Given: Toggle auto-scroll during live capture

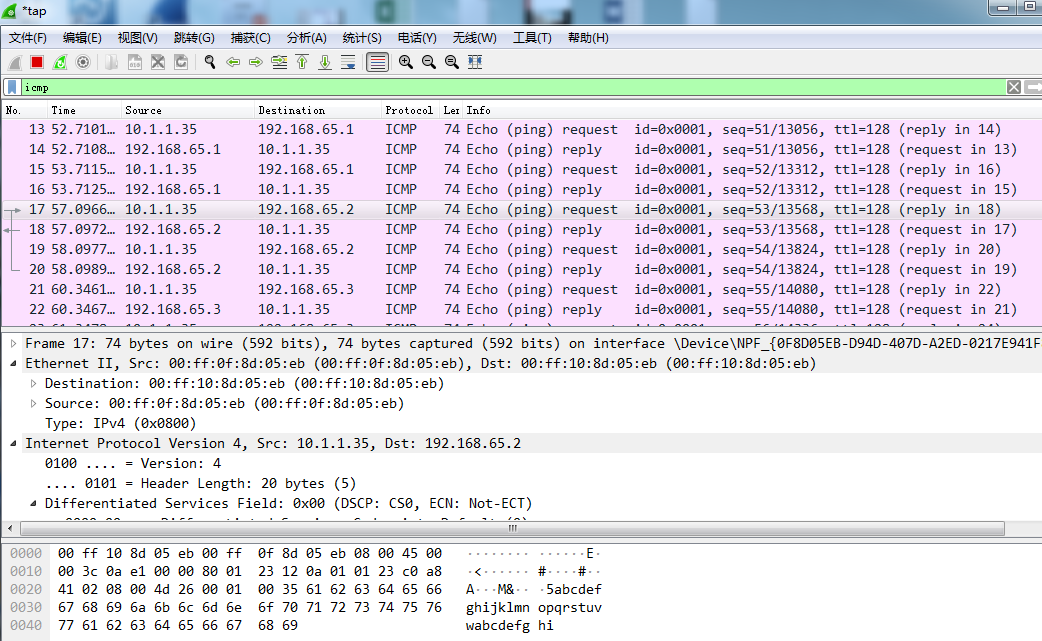Looking at the screenshot, I should click(348, 61).
